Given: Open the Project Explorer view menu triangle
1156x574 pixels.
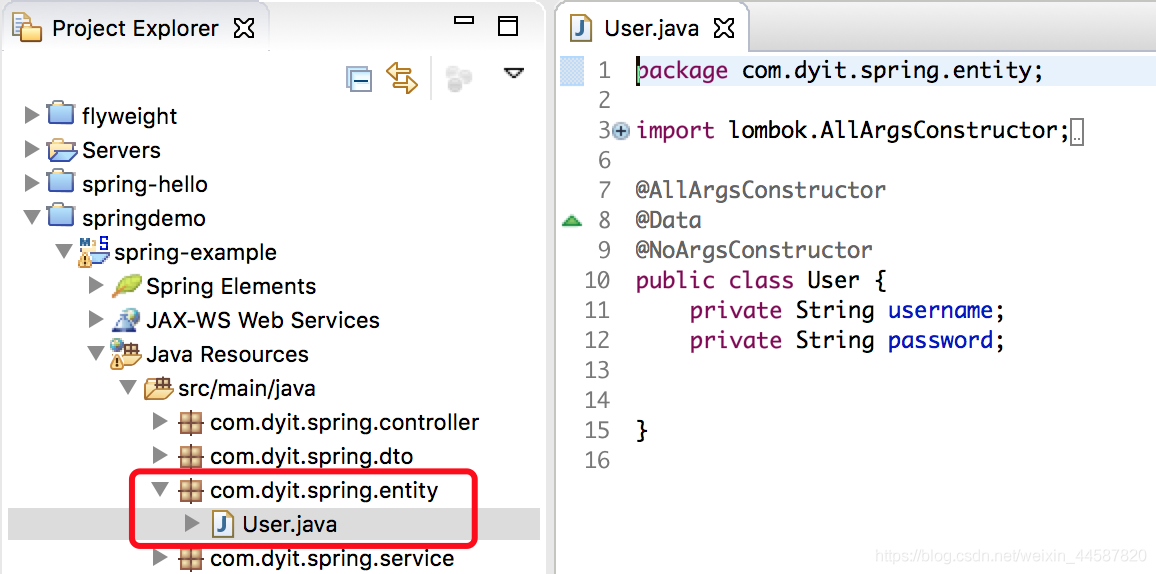Looking at the screenshot, I should (x=513, y=73).
